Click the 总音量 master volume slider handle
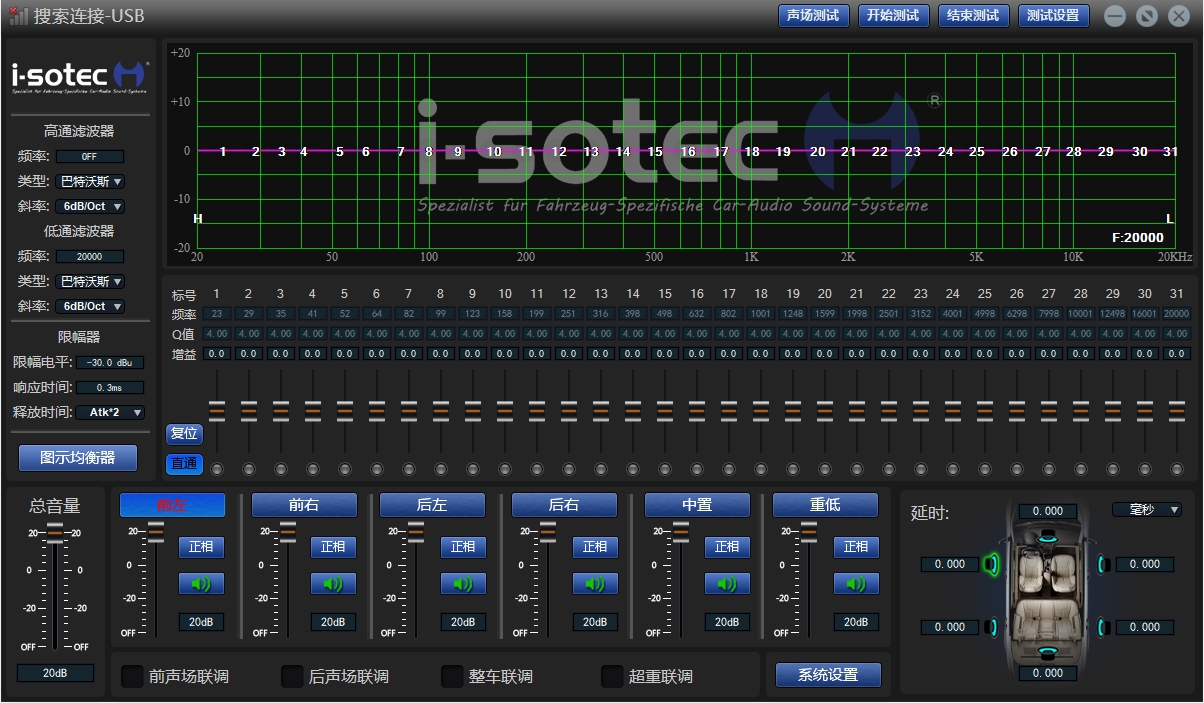The height and width of the screenshot is (703, 1204). tap(55, 532)
